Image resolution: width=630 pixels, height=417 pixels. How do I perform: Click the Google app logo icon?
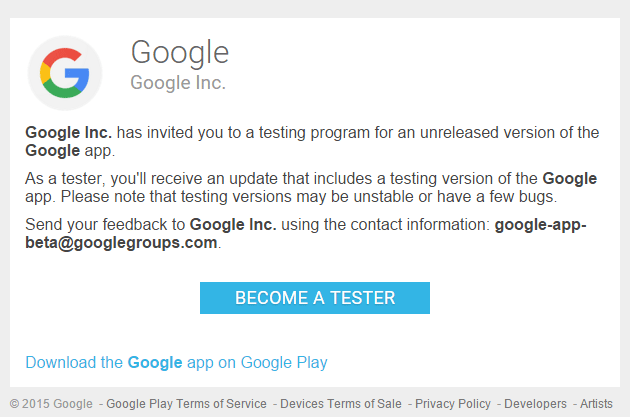coord(65,72)
